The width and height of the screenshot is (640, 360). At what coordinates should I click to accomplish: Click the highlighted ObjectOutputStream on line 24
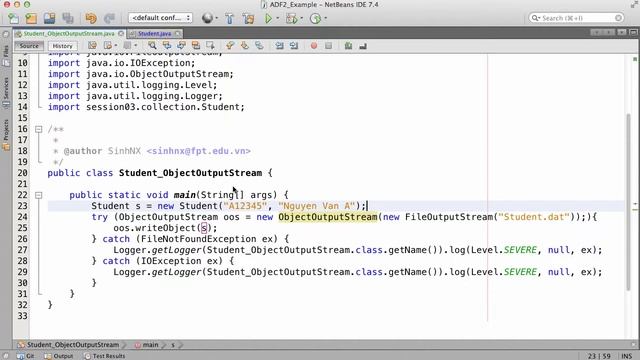click(x=328, y=217)
